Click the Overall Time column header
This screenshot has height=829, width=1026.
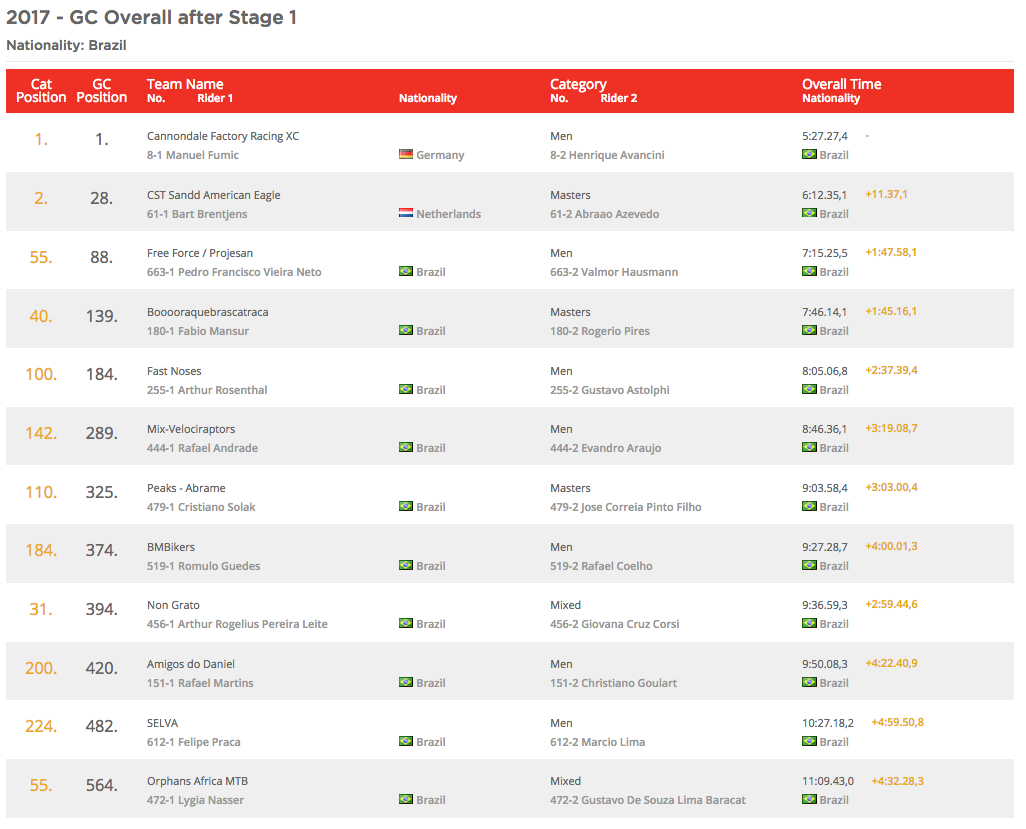pos(841,84)
